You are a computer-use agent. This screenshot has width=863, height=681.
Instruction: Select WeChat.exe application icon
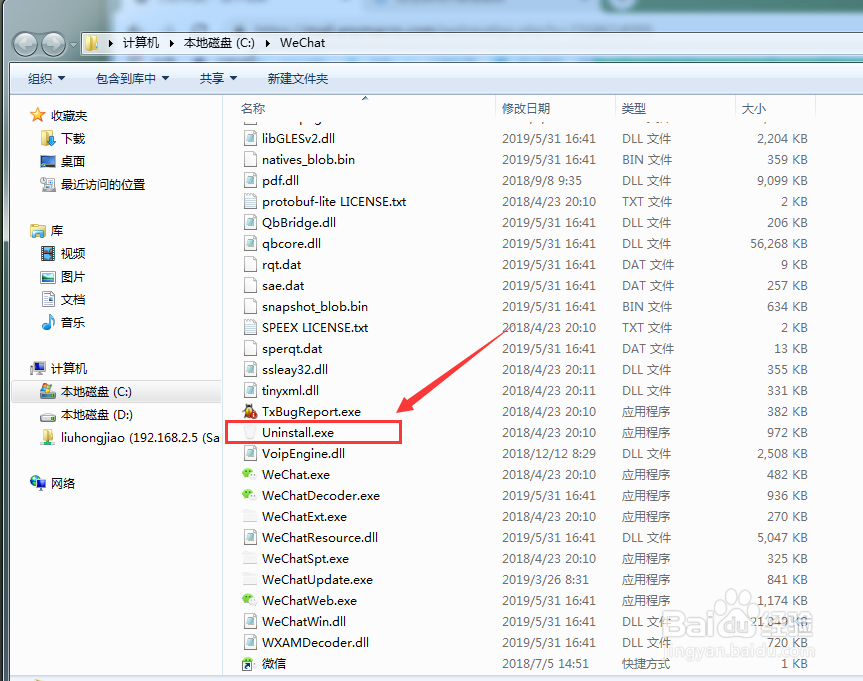point(250,474)
